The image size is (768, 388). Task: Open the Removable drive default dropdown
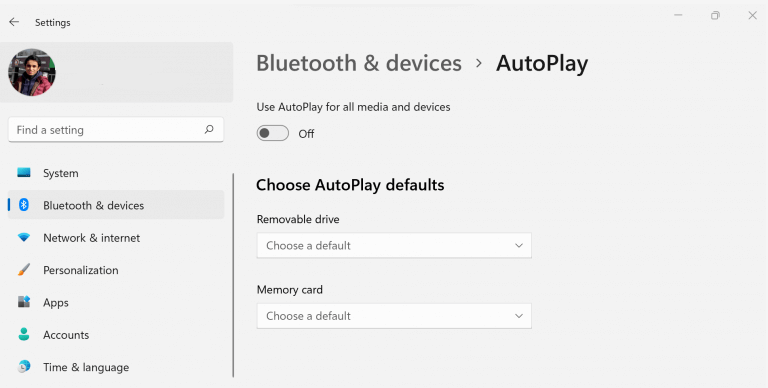pyautogui.click(x=394, y=245)
